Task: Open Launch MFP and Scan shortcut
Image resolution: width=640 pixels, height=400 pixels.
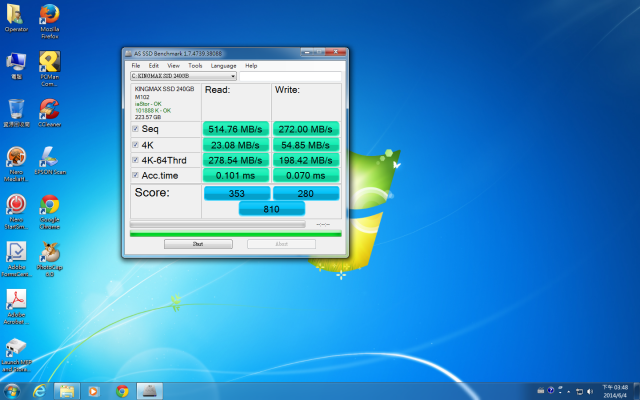Action: pyautogui.click(x=16, y=355)
